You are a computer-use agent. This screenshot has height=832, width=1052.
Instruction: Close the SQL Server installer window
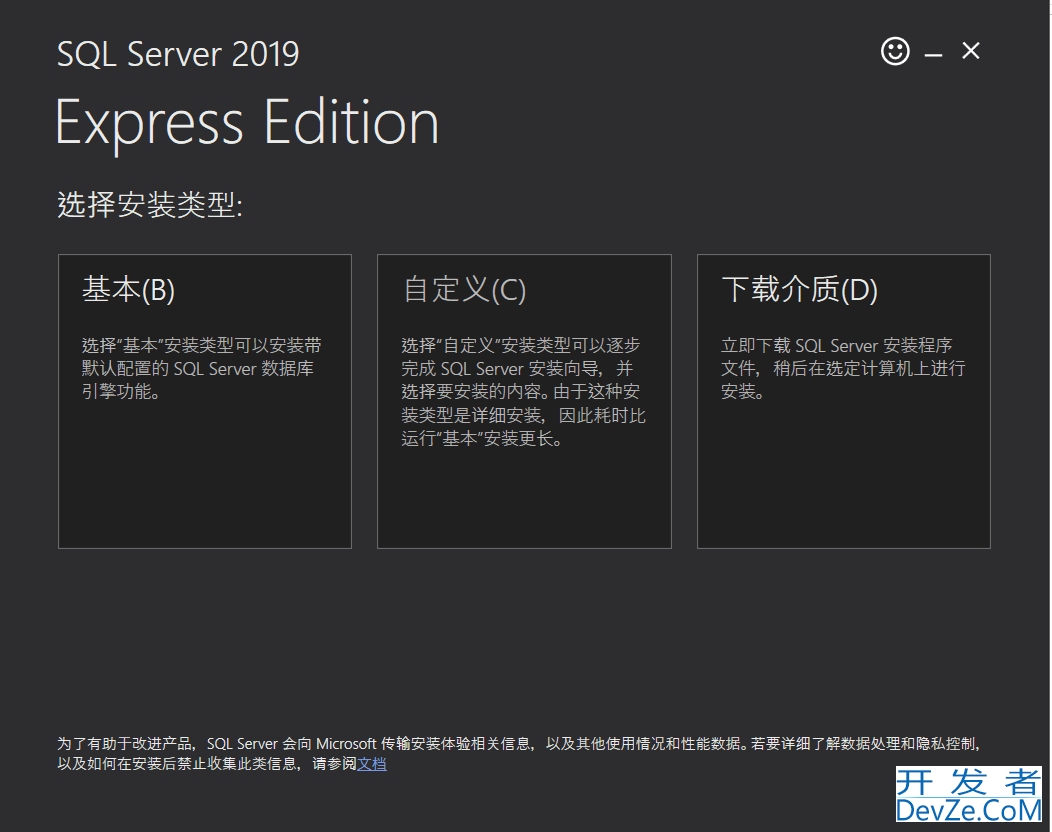click(971, 51)
